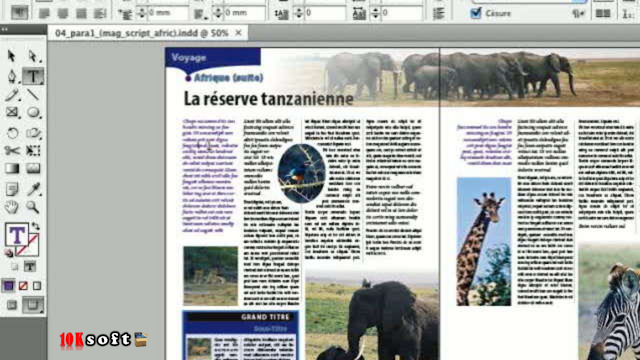Viewport: 640px width, 360px height.
Task: Click the Afrique (suite) subtitle
Action: (228, 78)
